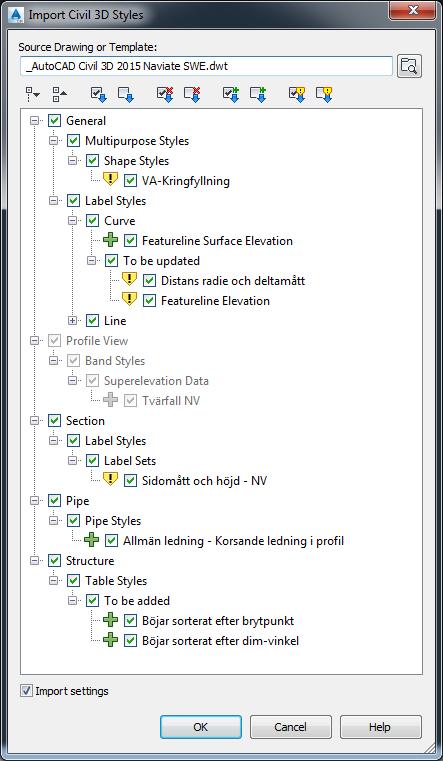The width and height of the screenshot is (443, 761).
Task: Click Check all styles to add icon
Action: click(231, 94)
